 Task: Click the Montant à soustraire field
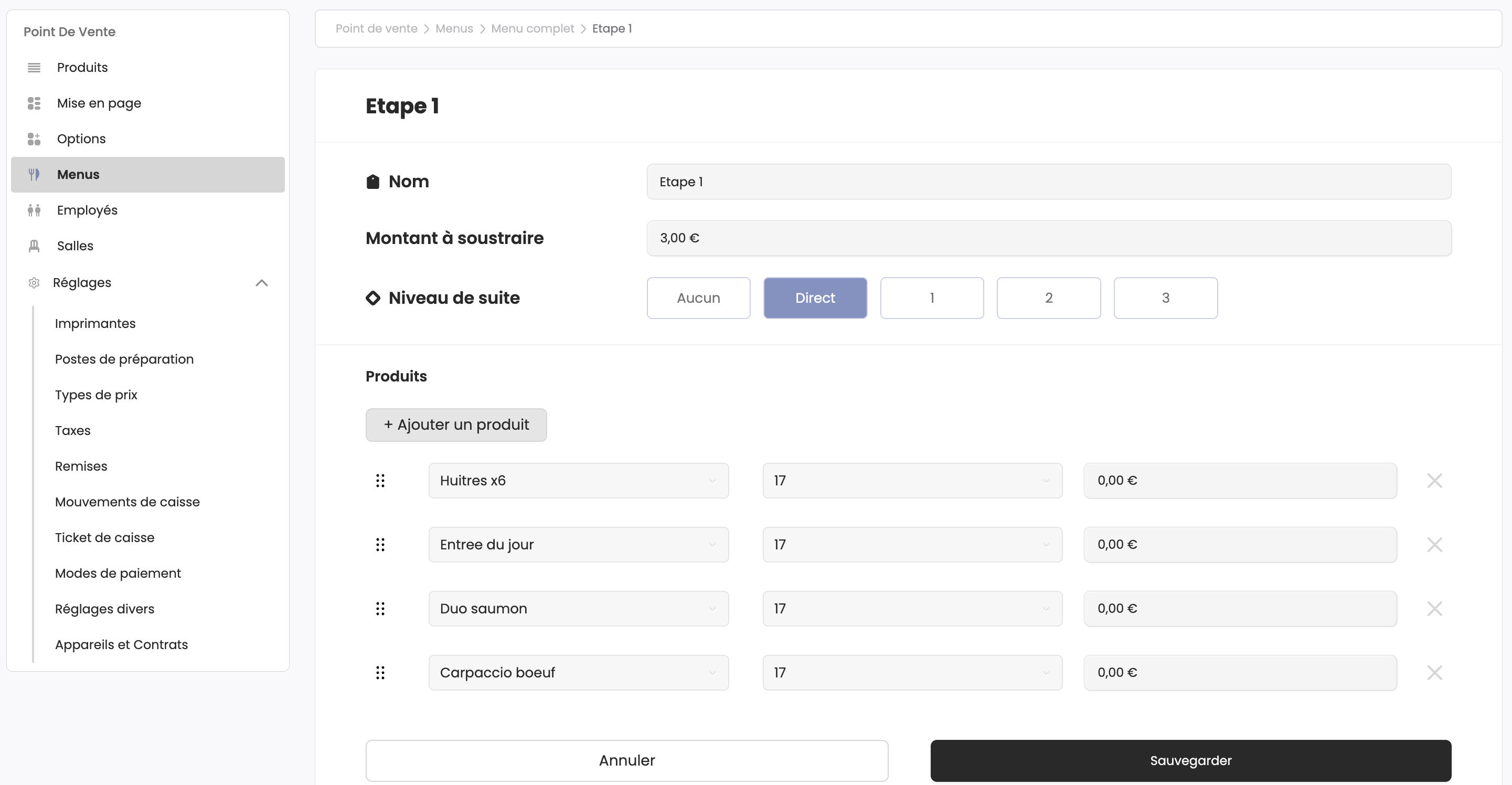tap(1048, 238)
